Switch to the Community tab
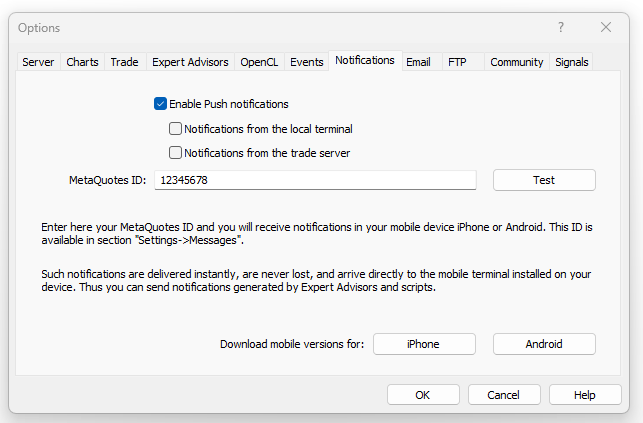This screenshot has width=643, height=423. (x=516, y=62)
